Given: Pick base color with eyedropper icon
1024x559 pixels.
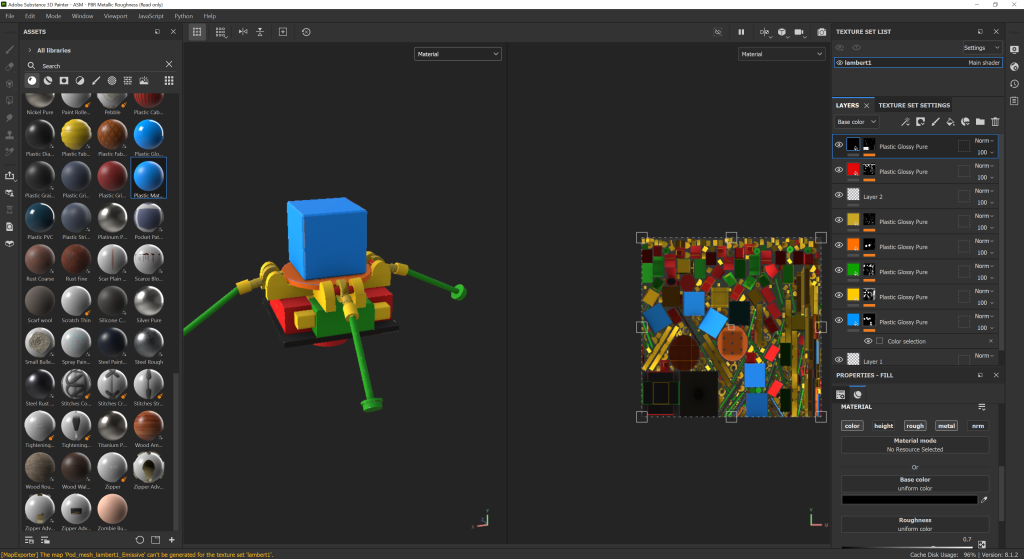Looking at the screenshot, I should click(983, 499).
